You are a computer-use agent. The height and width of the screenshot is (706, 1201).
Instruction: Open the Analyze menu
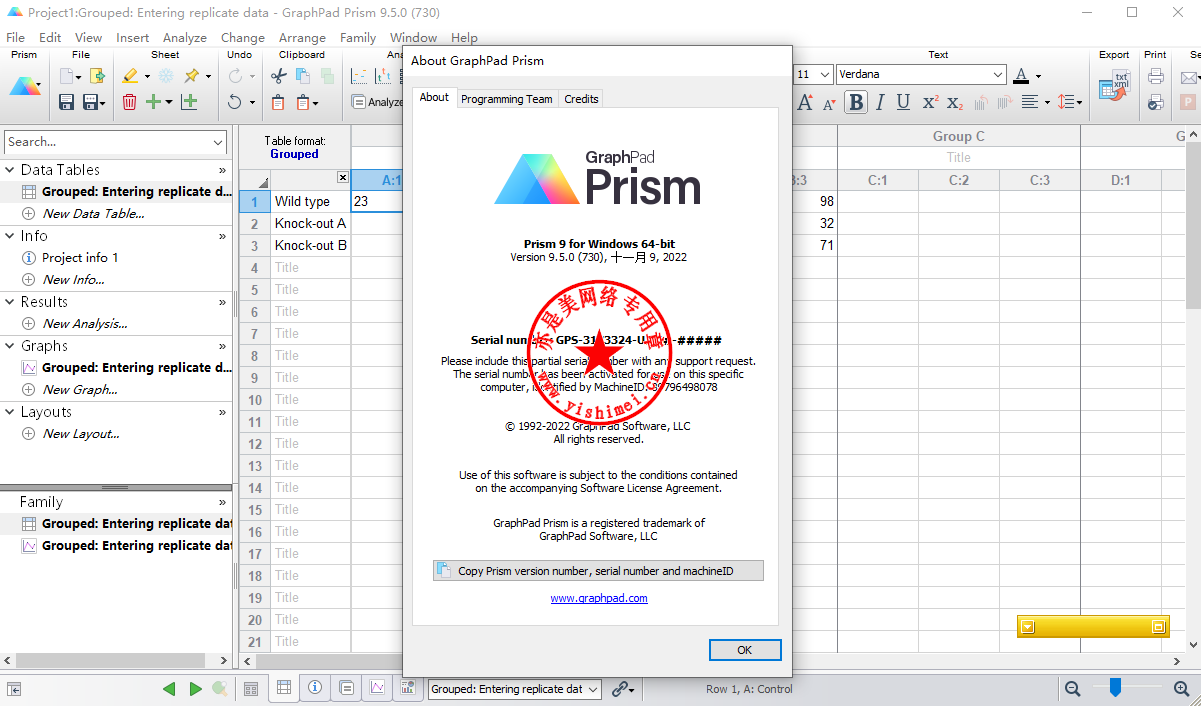(185, 38)
